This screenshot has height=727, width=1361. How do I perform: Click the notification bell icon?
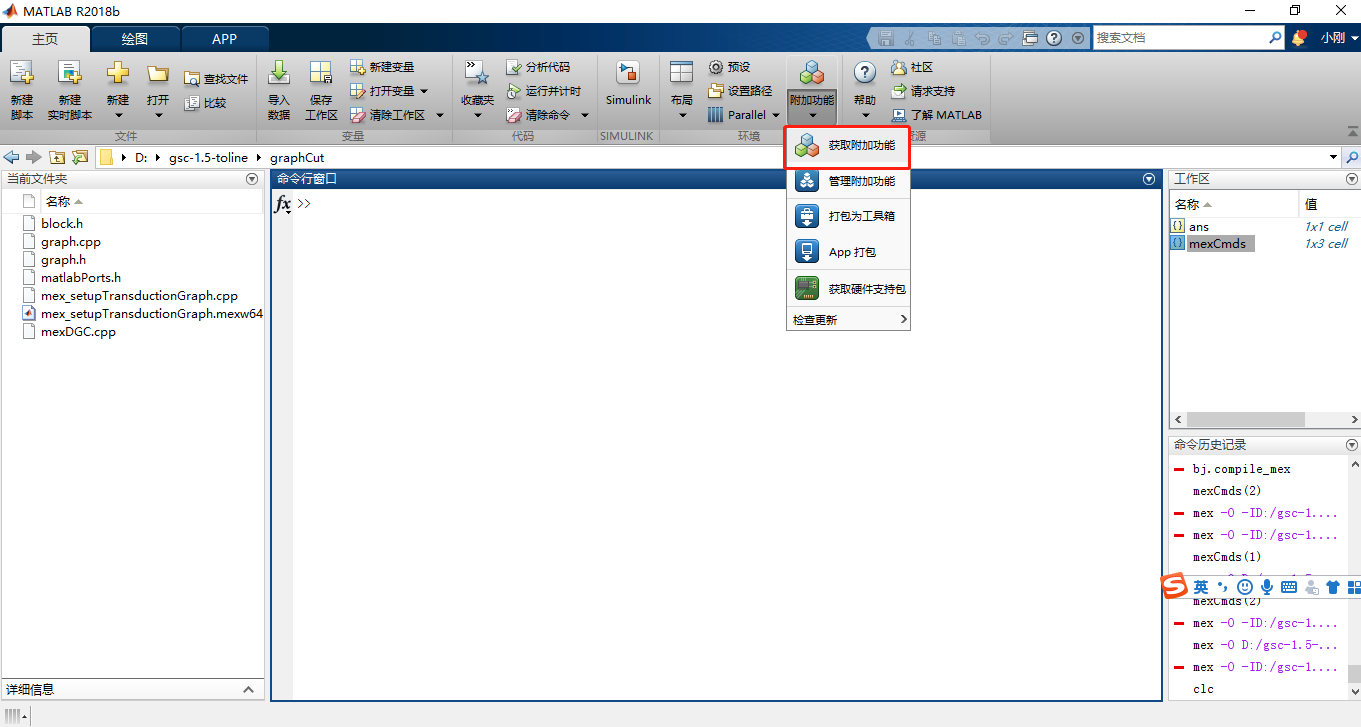point(1299,38)
